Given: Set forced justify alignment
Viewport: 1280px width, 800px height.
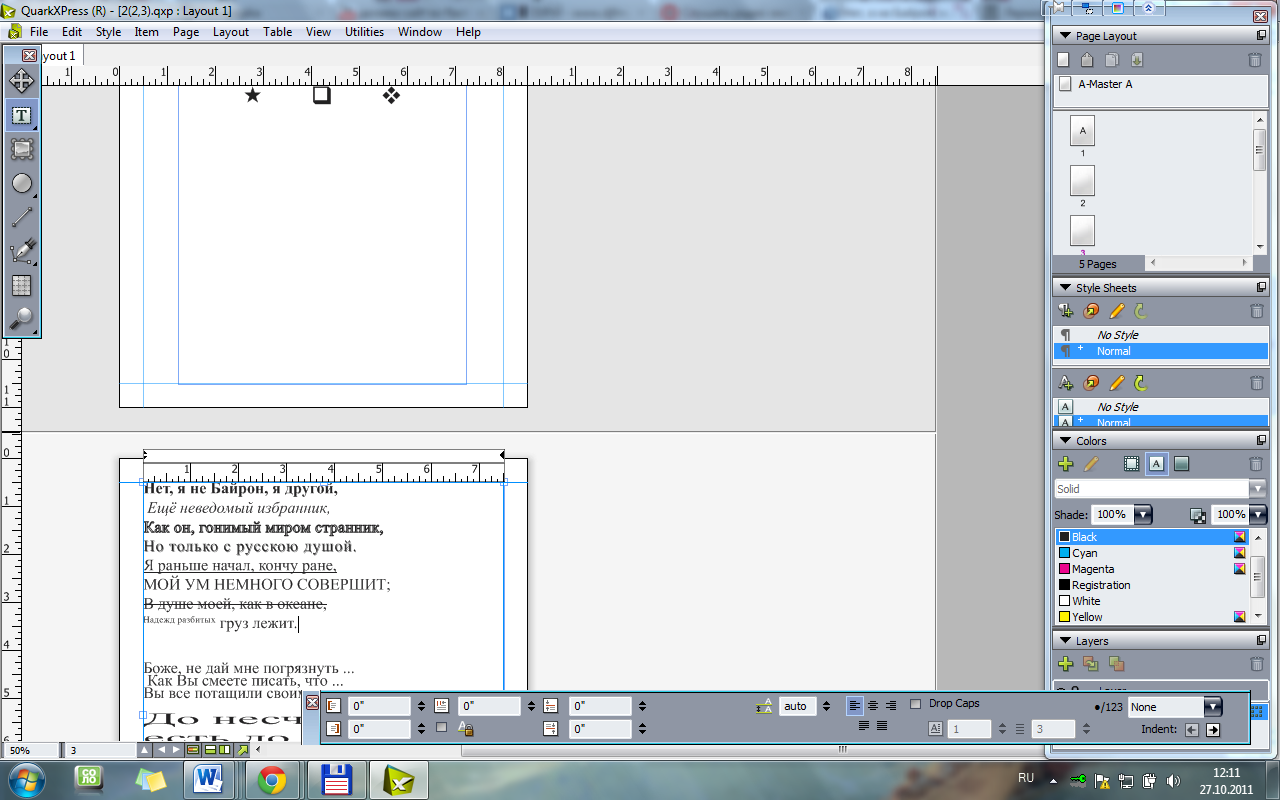Looking at the screenshot, I should pyautogui.click(x=882, y=725).
